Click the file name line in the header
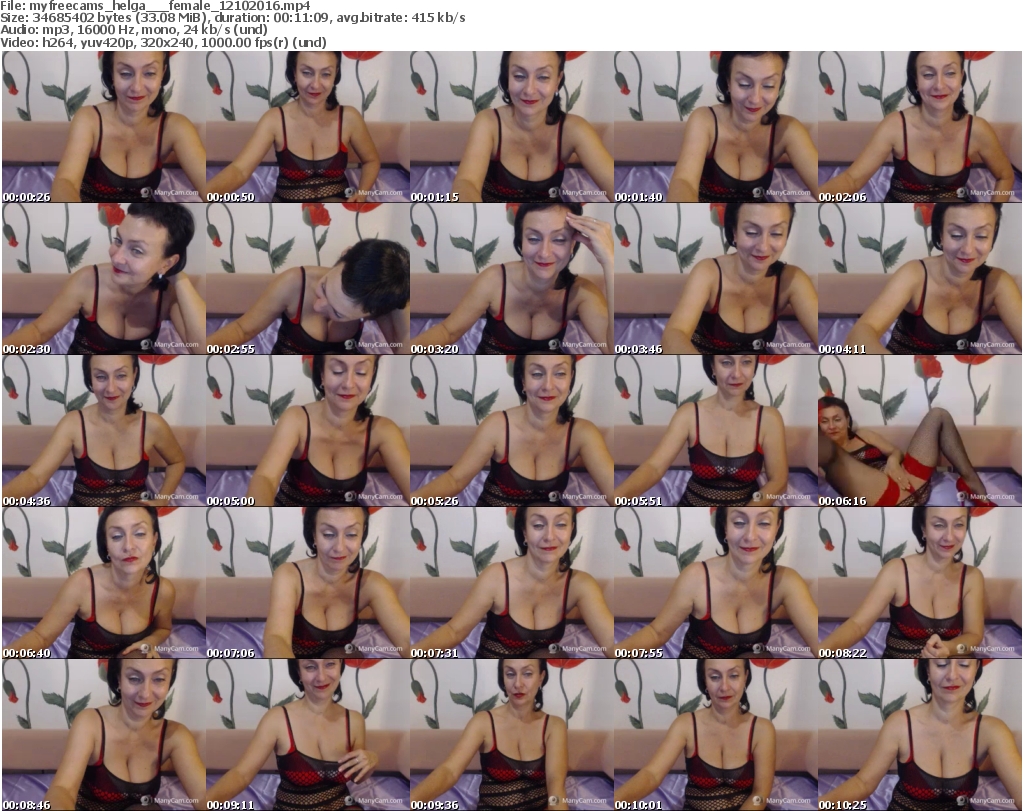 (x=155, y=6)
